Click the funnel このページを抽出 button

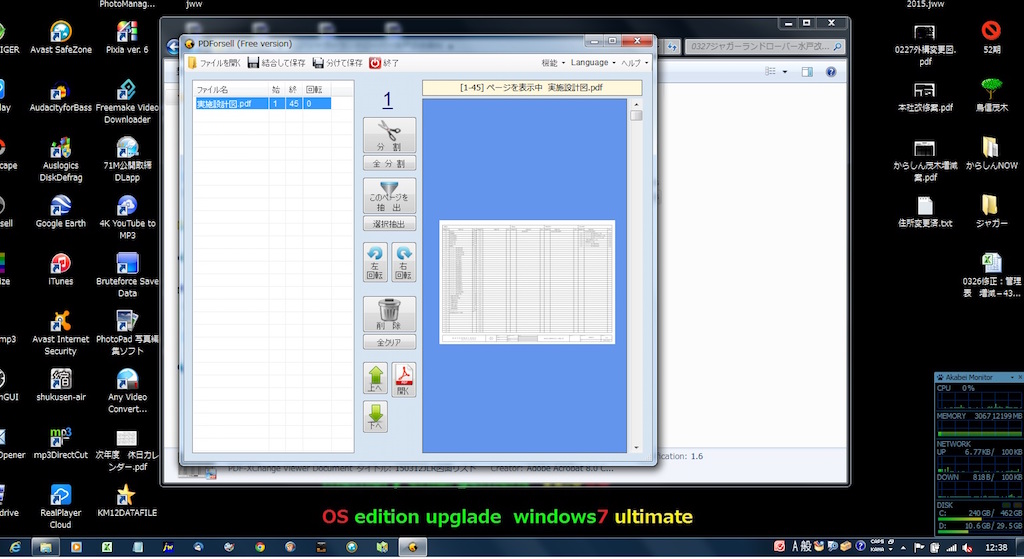389,196
